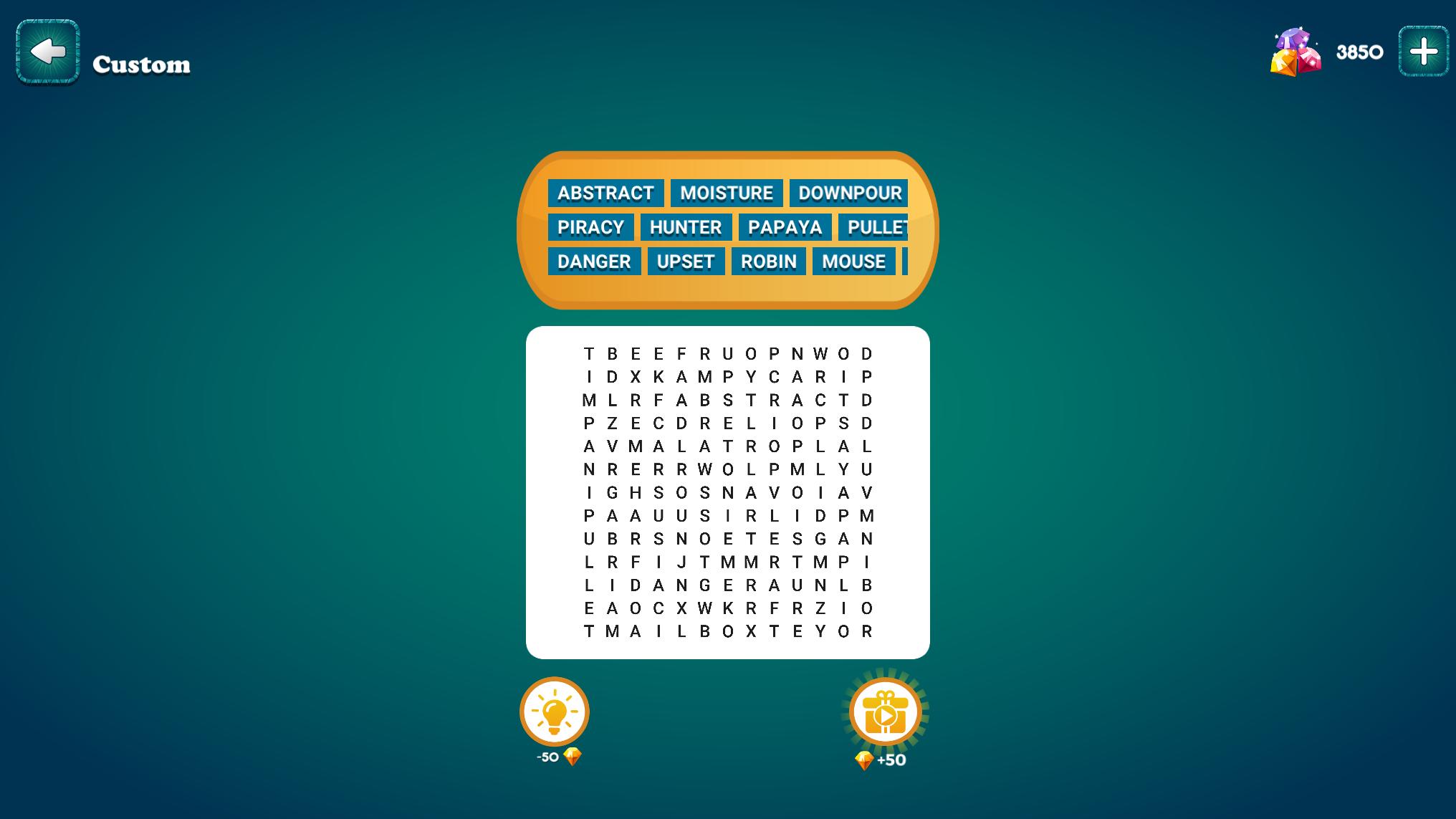Viewport: 1456px width, 819px height.
Task: Click the plus button to add gems
Action: tap(1421, 51)
